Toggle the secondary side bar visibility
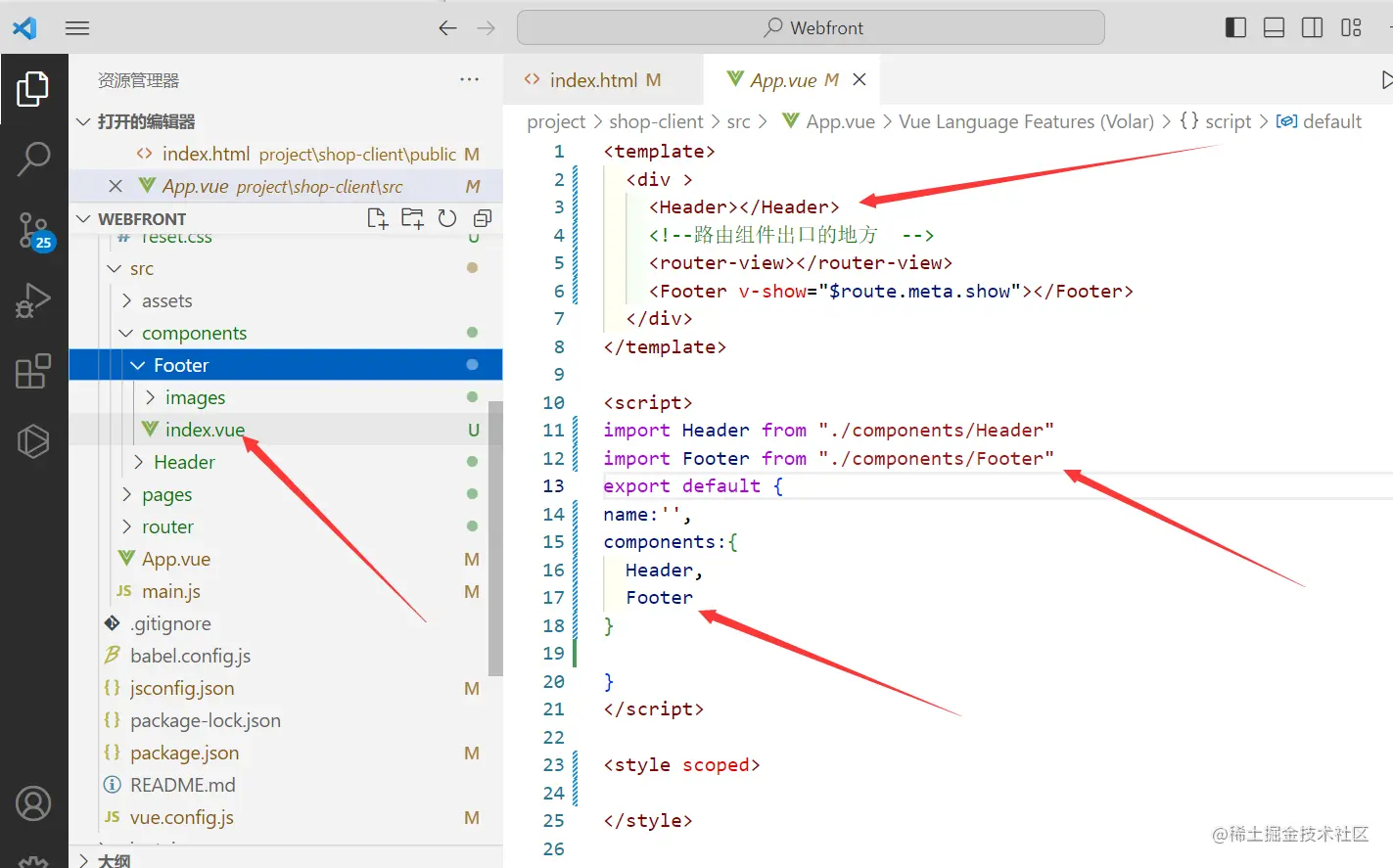The image size is (1393, 868). pos(1312,27)
